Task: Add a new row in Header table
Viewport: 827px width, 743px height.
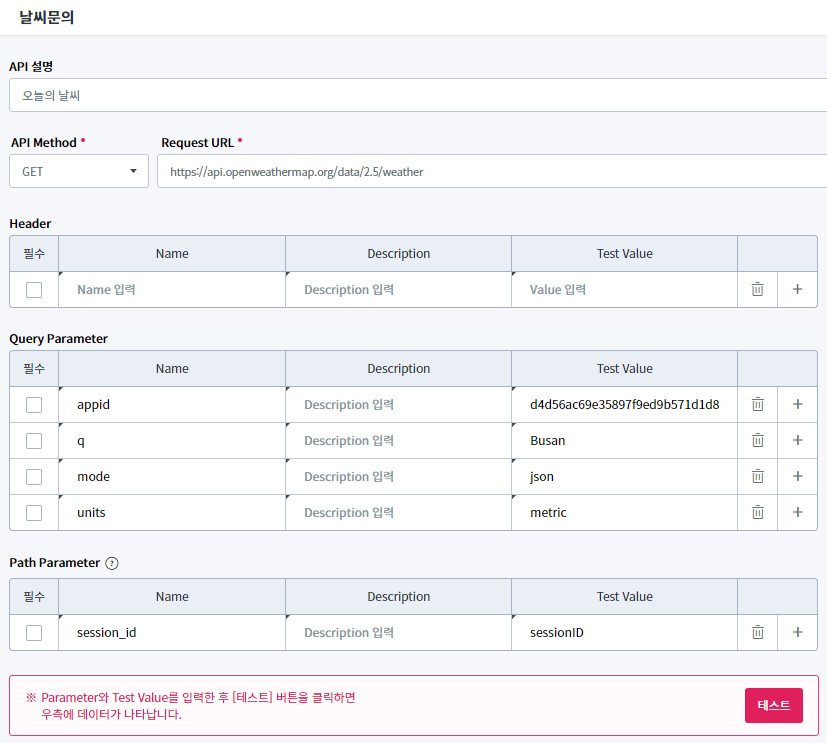Action: [797, 289]
